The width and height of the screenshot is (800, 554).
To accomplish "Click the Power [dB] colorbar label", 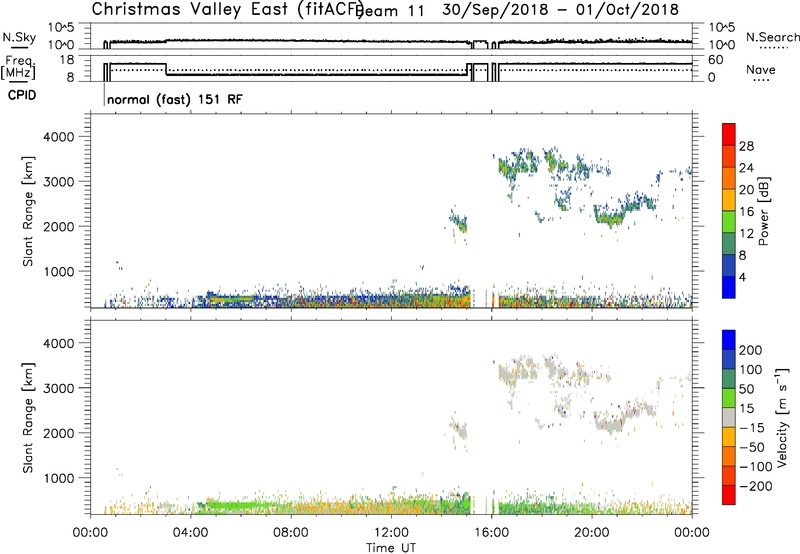I will click(x=763, y=211).
